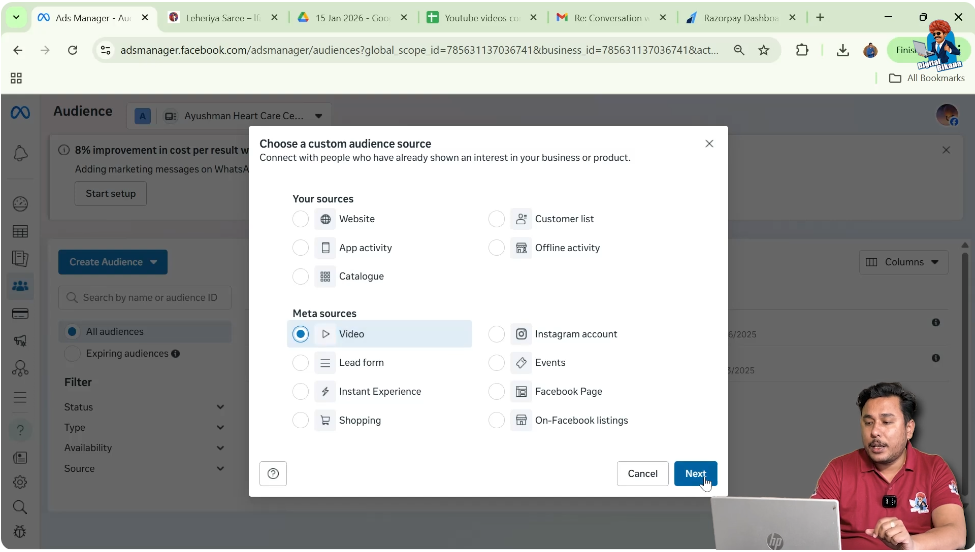Dismiss the cost improvement banner

[946, 150]
